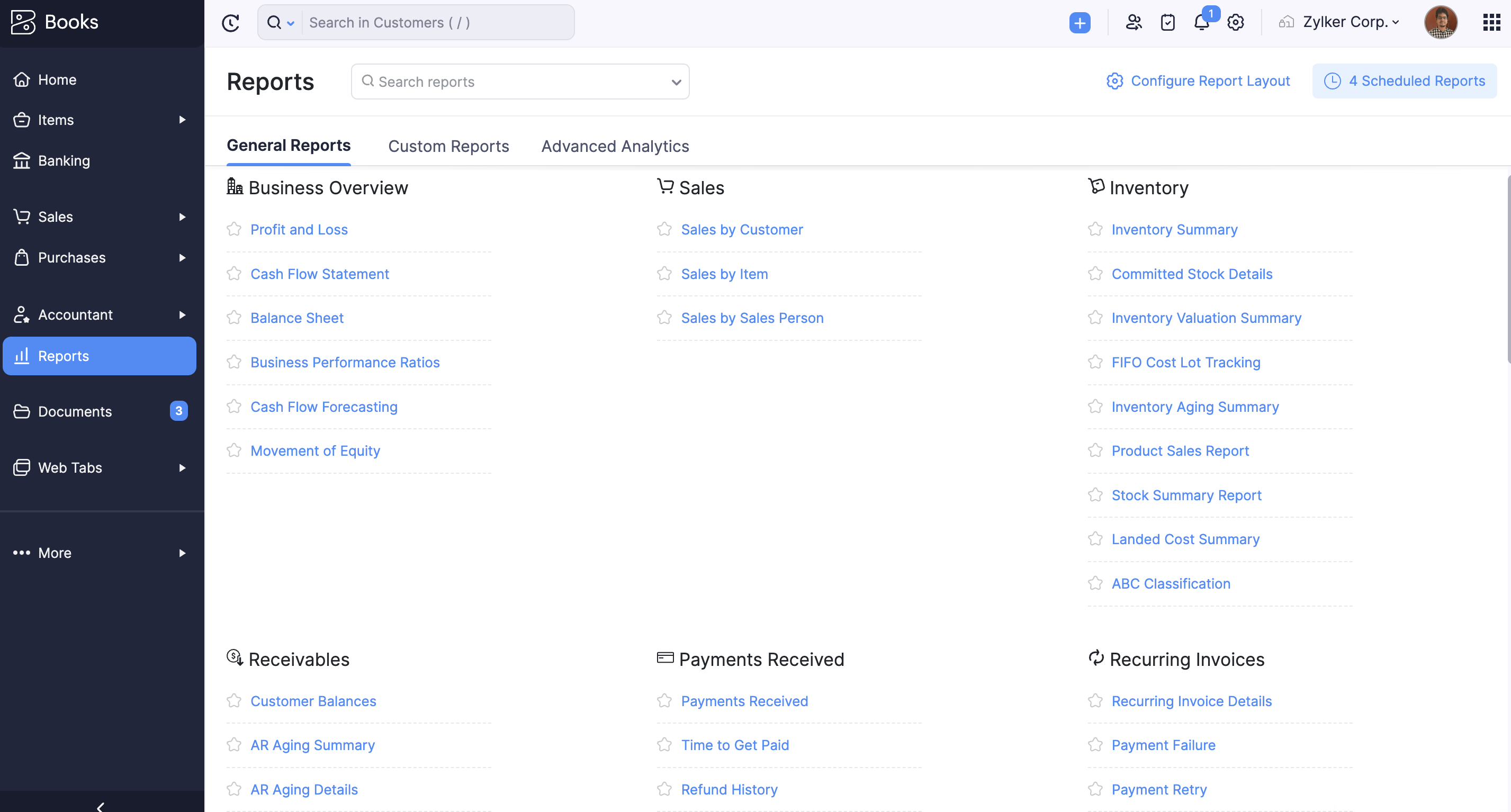
Task: Favorite Inventory Summary star
Action: (x=1095, y=229)
